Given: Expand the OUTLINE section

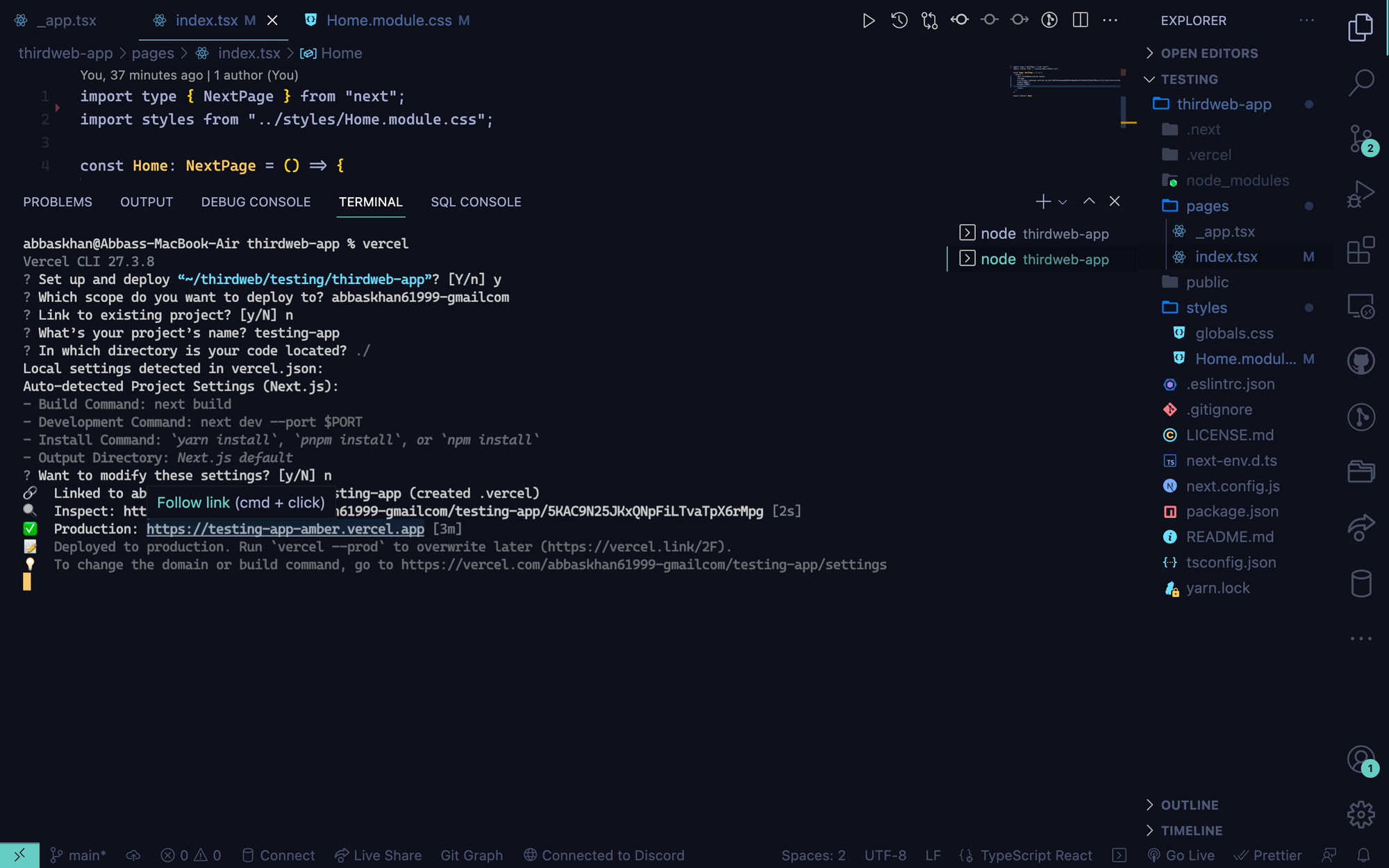Looking at the screenshot, I should 1189,805.
